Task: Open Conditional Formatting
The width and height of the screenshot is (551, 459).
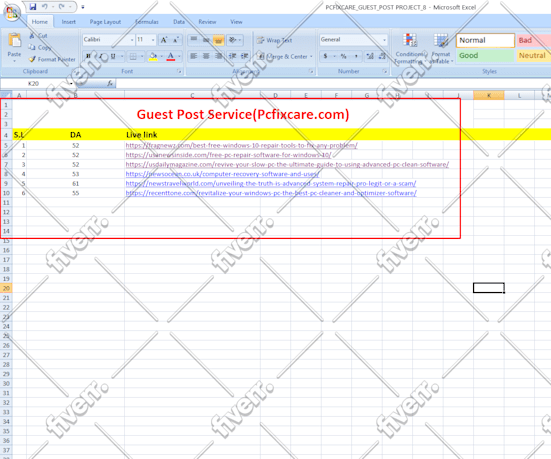Action: tap(409, 49)
